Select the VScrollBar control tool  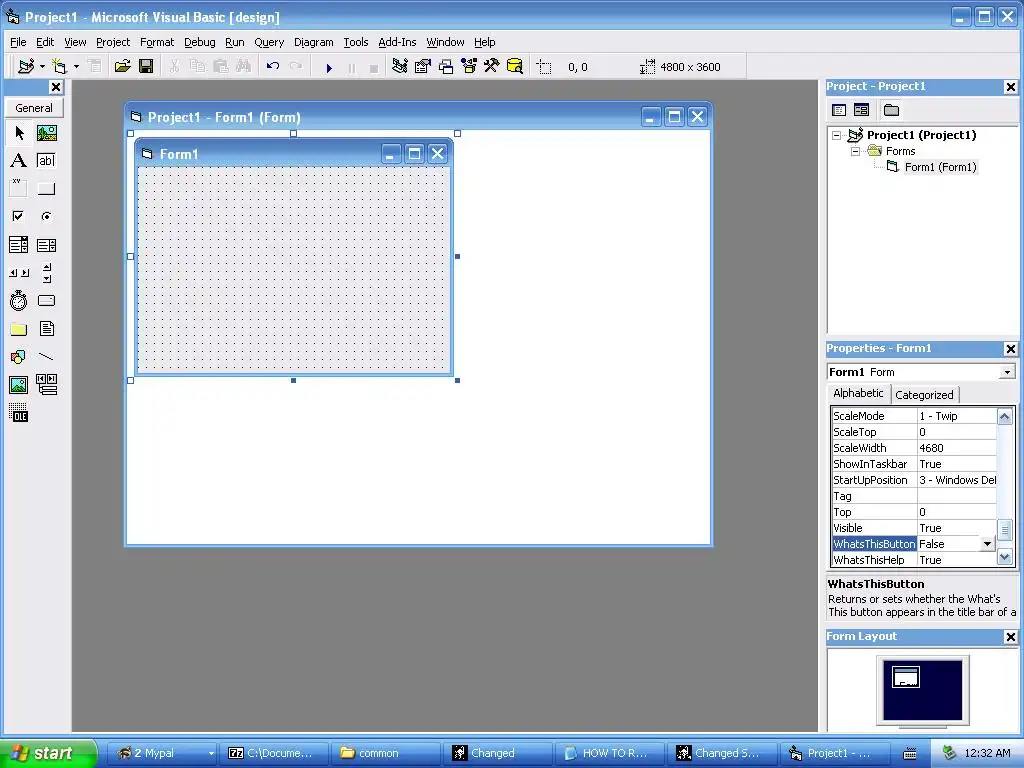point(46,273)
